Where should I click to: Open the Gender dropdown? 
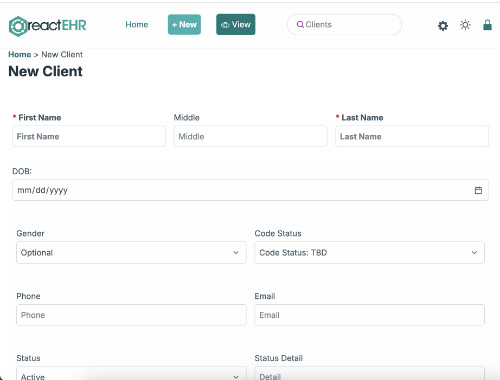[131, 253]
